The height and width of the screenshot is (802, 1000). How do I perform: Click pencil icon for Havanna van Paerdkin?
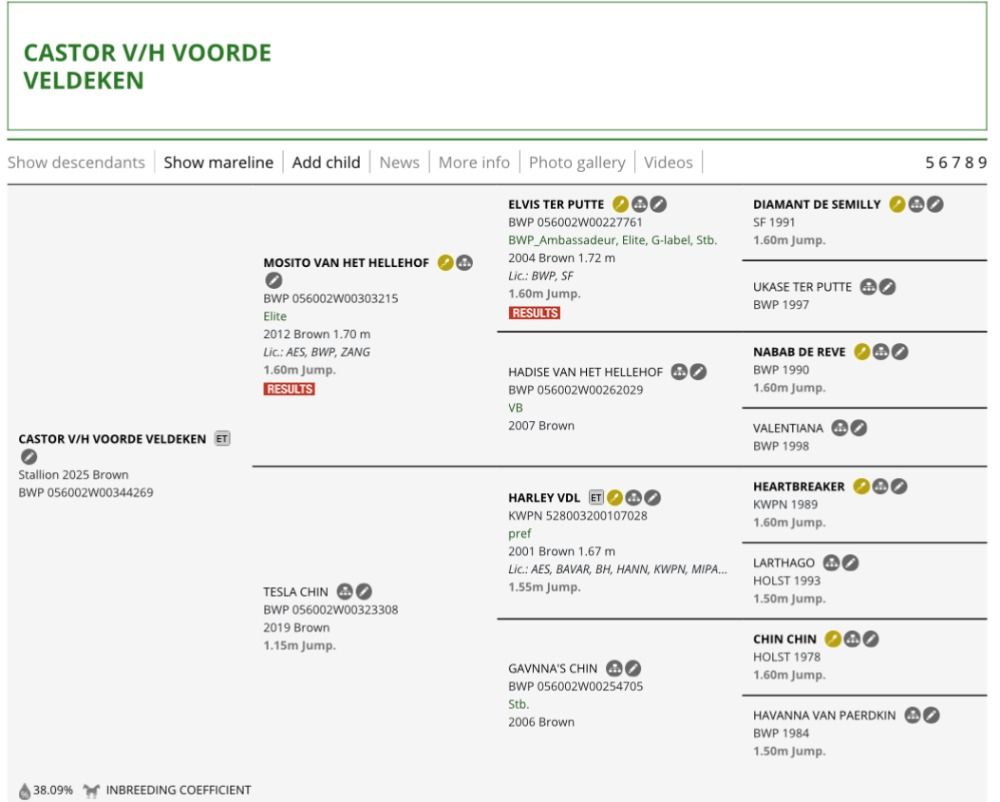[x=931, y=715]
